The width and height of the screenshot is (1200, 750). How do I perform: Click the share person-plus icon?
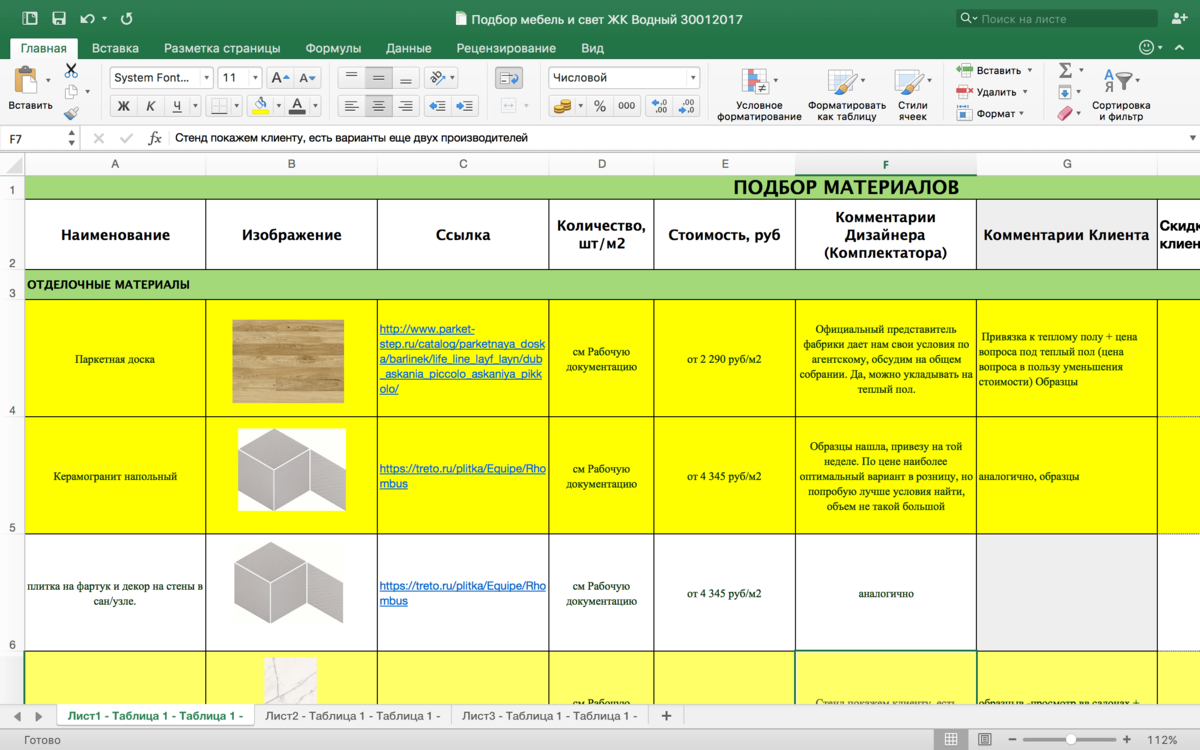pos(1179,18)
